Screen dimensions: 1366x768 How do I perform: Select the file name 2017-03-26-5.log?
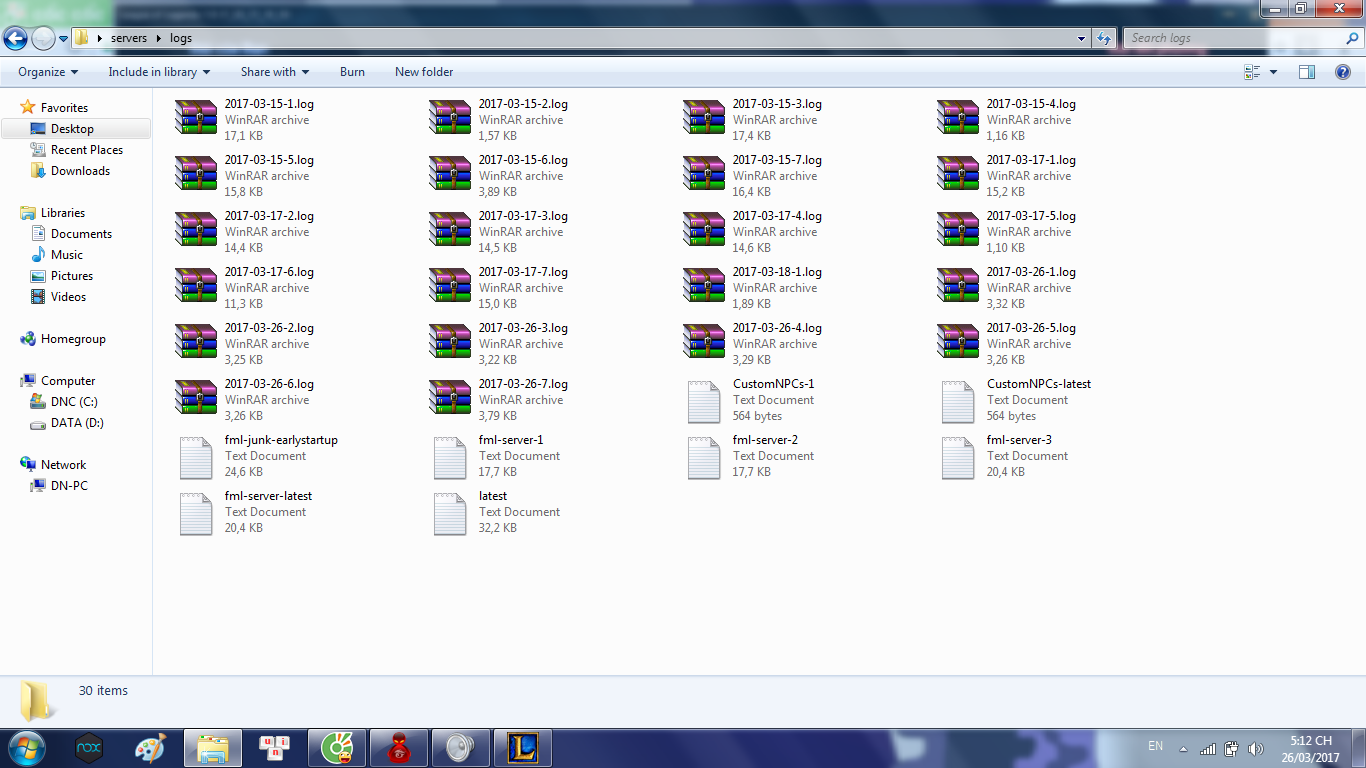(1031, 328)
